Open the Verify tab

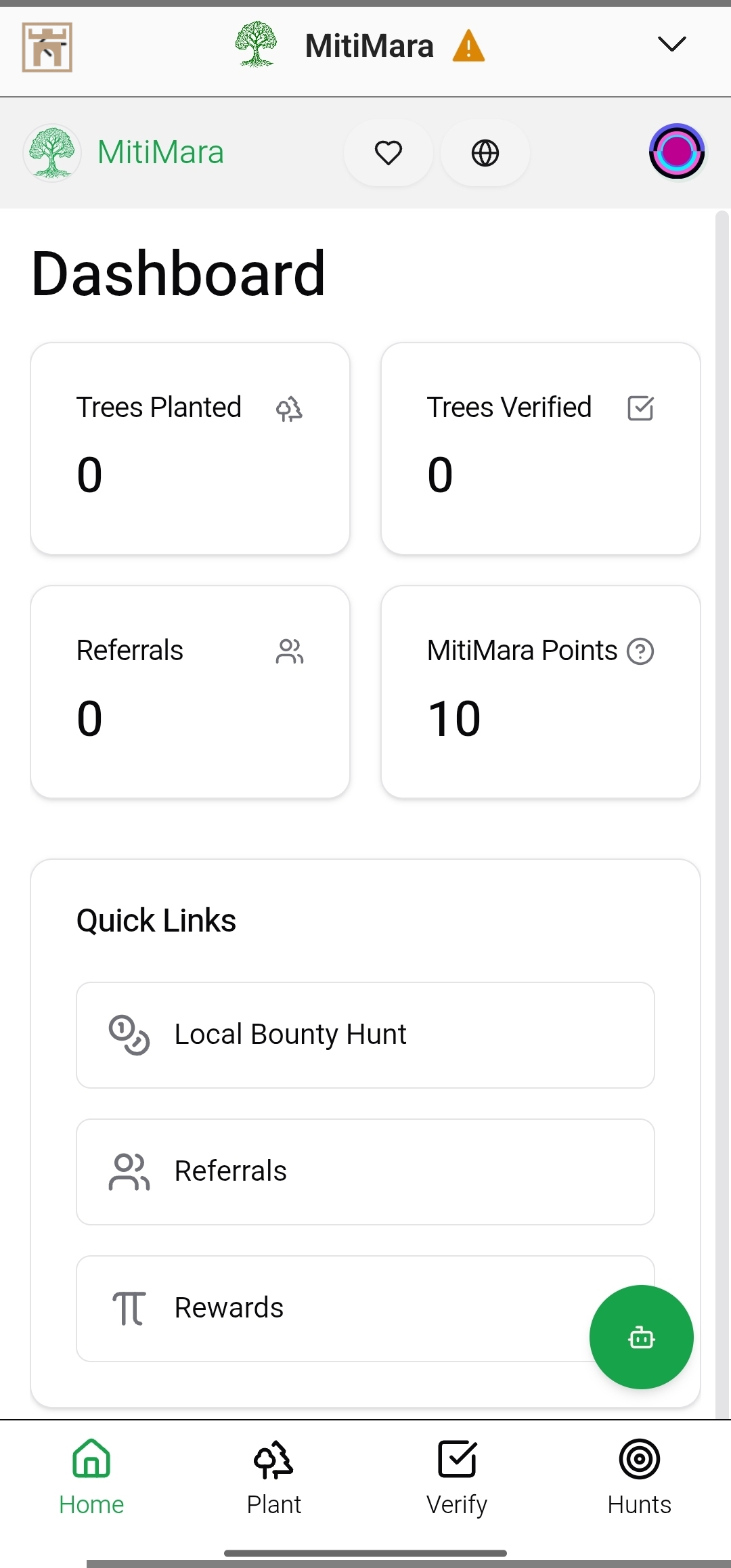click(x=457, y=1476)
